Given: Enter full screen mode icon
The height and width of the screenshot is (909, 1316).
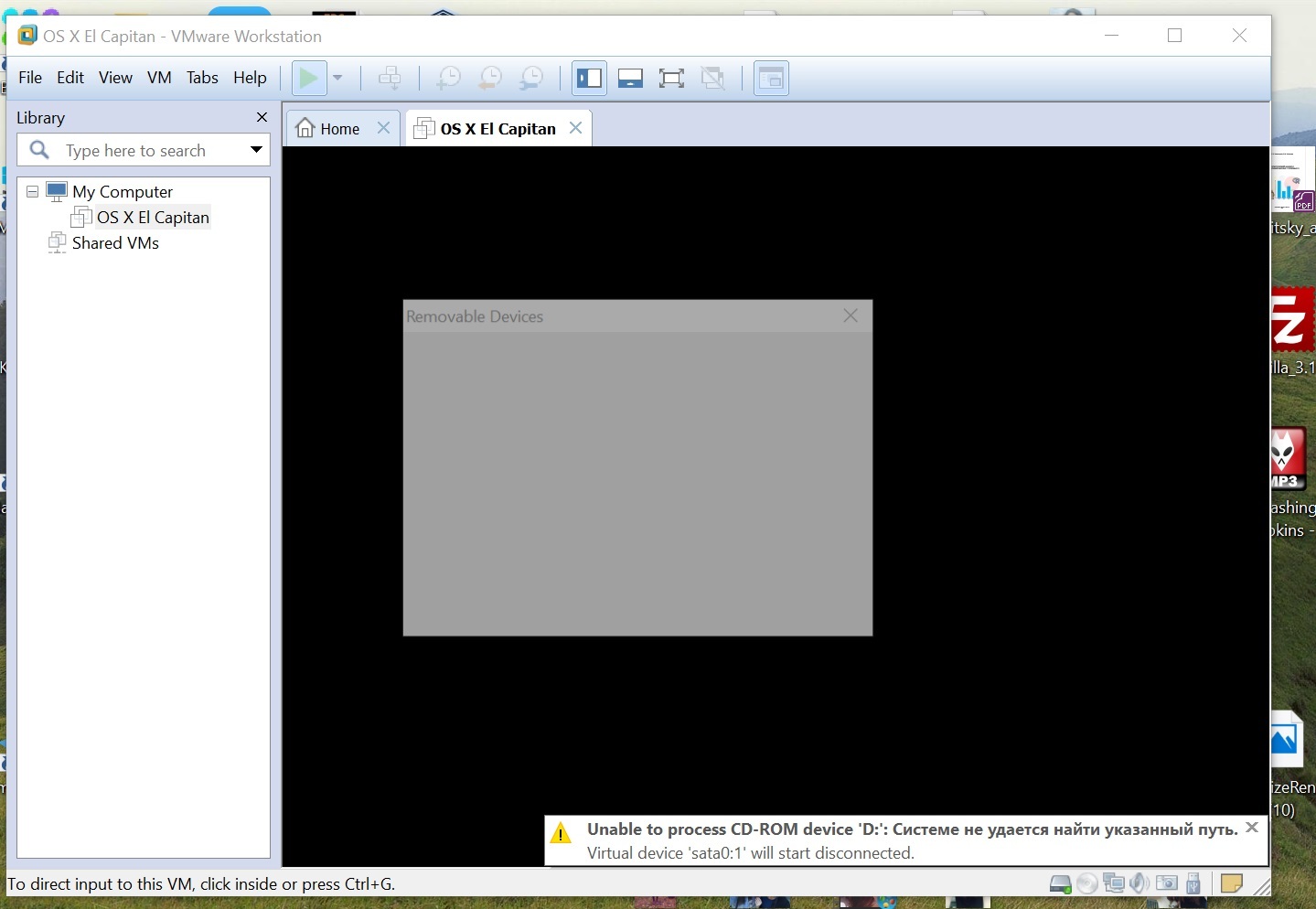Looking at the screenshot, I should click(671, 78).
